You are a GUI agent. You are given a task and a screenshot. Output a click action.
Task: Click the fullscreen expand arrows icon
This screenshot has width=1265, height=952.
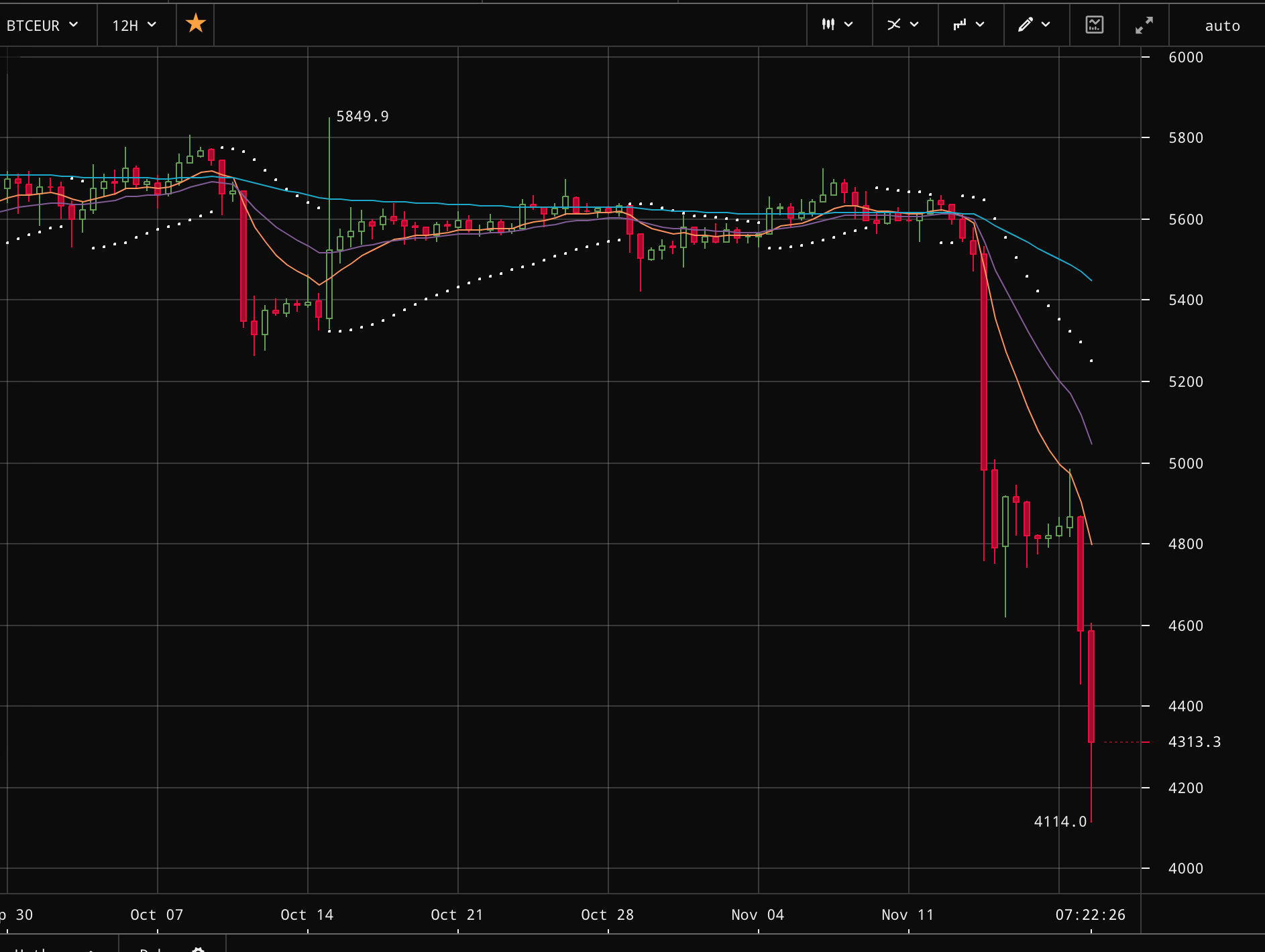click(x=1144, y=25)
